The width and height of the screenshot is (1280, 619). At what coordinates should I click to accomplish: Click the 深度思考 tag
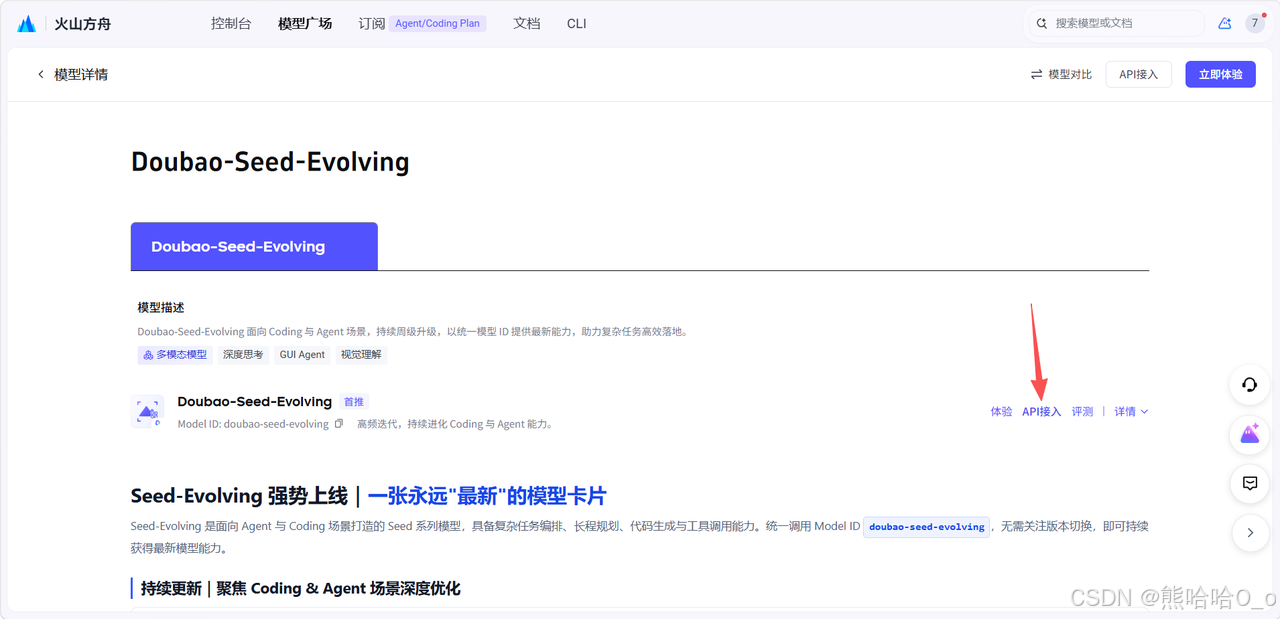243,354
